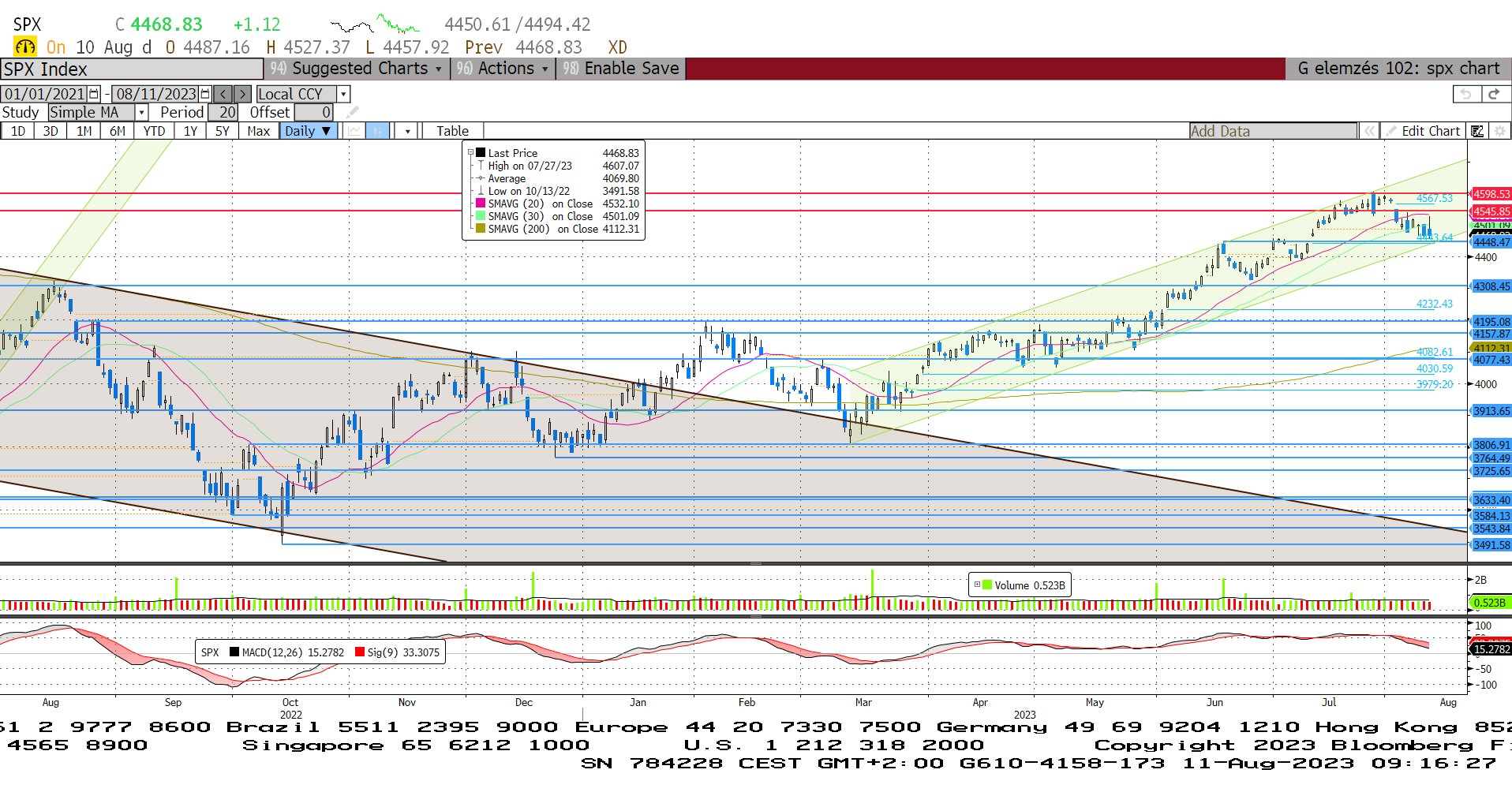
Task: Collapse the price legend box
Action: 470,152
